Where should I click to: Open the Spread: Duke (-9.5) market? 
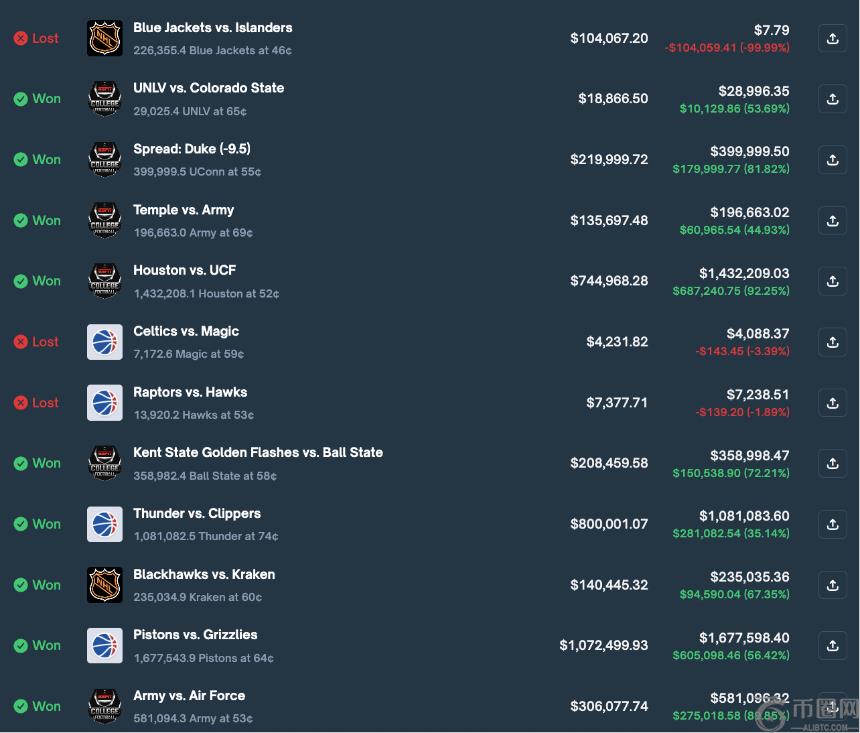pos(192,149)
